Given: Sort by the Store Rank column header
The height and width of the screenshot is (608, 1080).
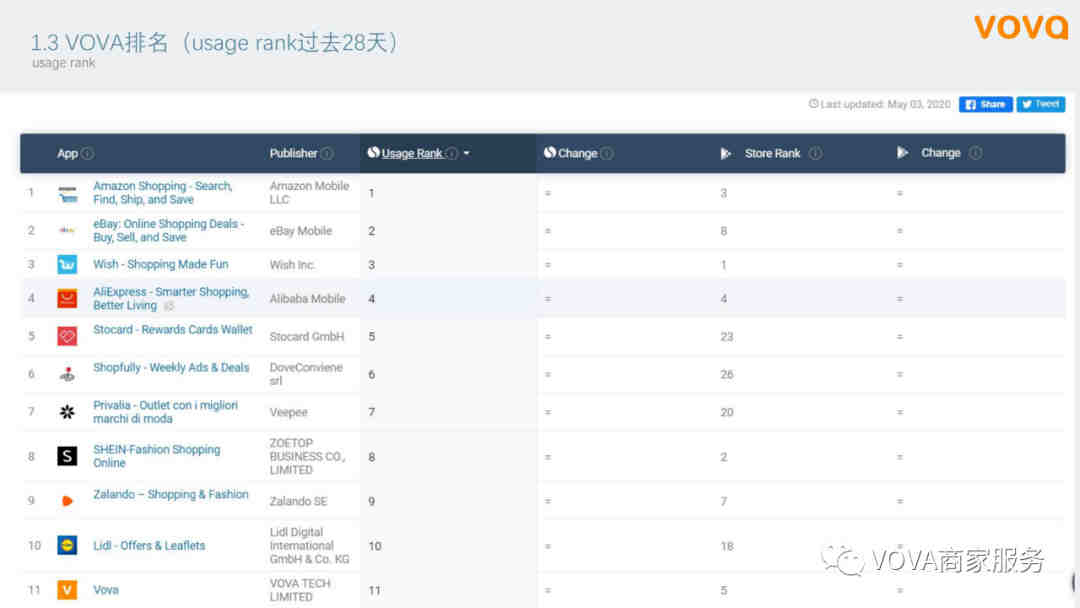Looking at the screenshot, I should tap(772, 153).
